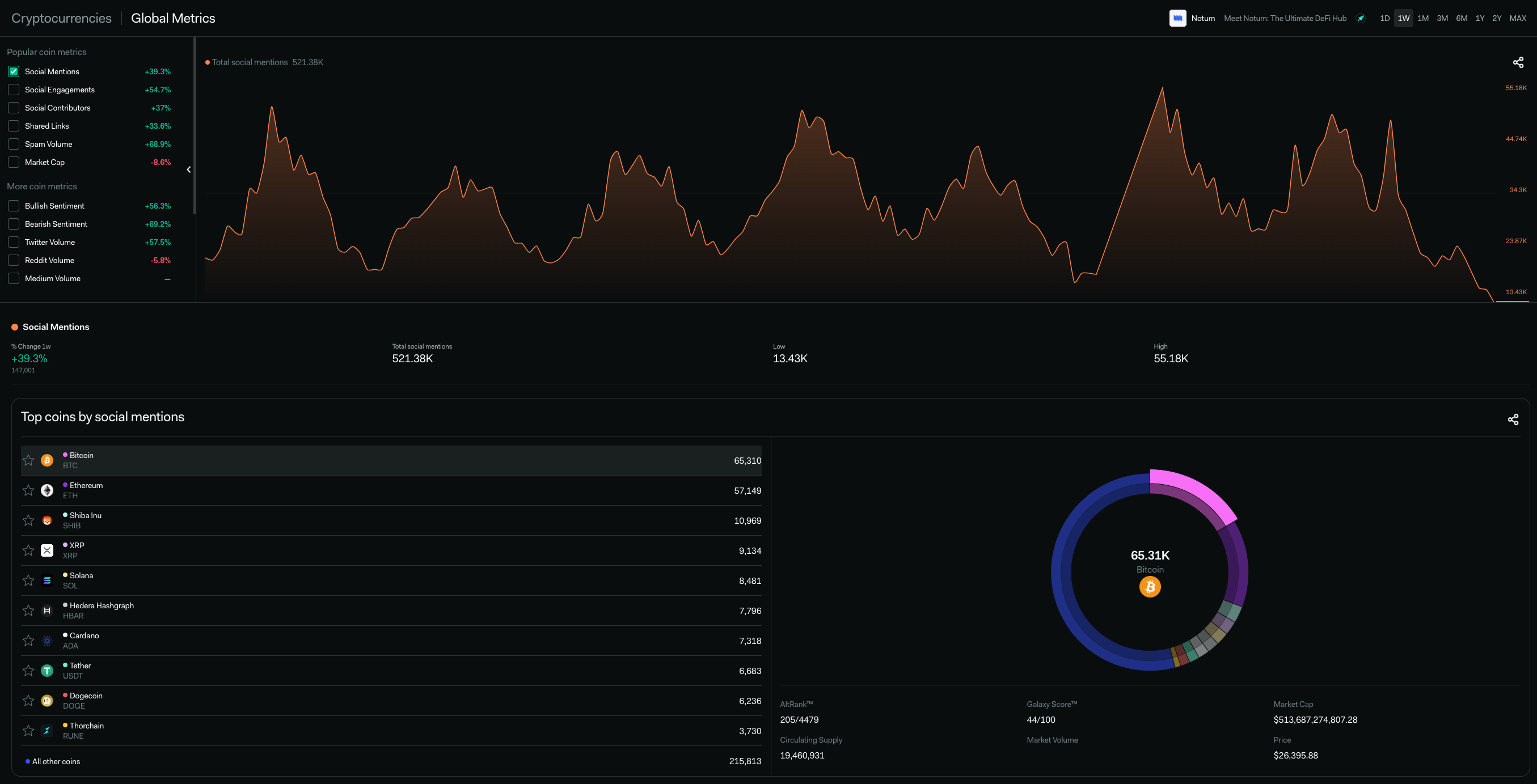This screenshot has width=1537, height=784.
Task: Select the MAX time range
Action: coord(1517,18)
